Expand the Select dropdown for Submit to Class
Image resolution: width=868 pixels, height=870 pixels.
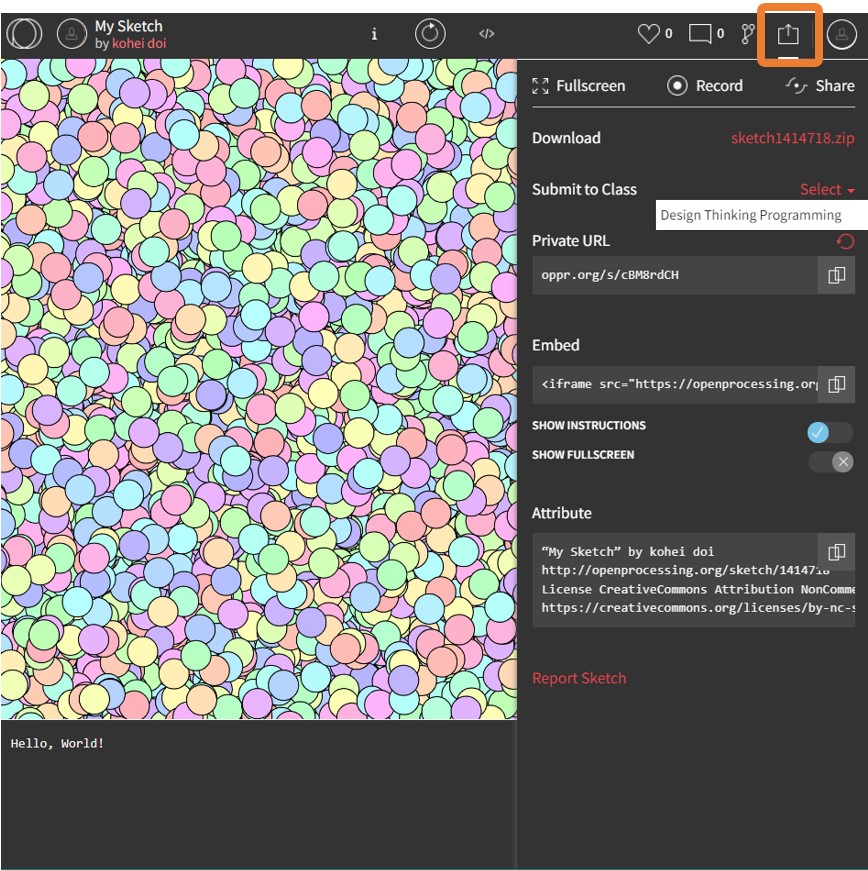pyautogui.click(x=827, y=189)
